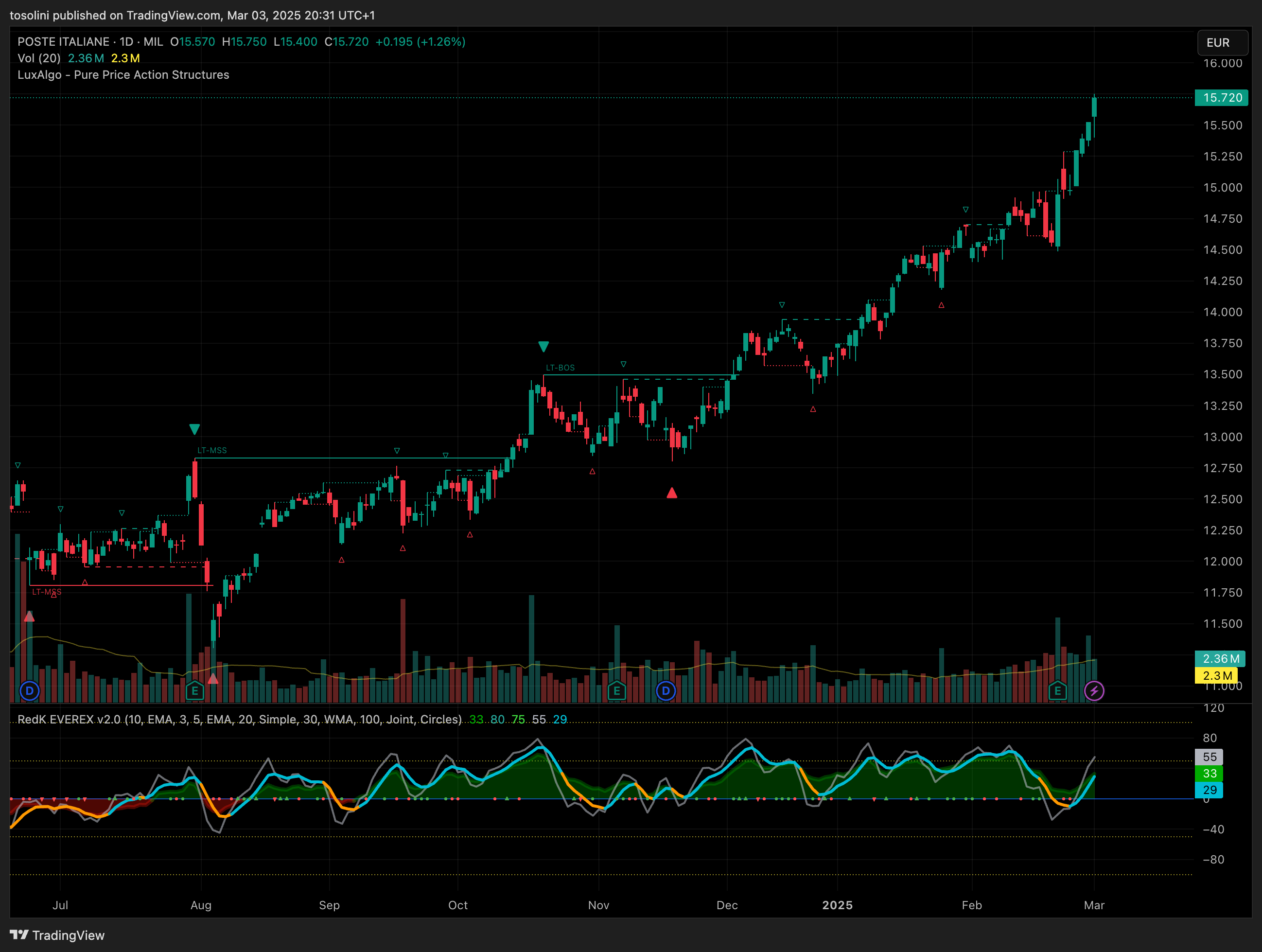Click the TradingView logo at the bottom left

[57, 935]
